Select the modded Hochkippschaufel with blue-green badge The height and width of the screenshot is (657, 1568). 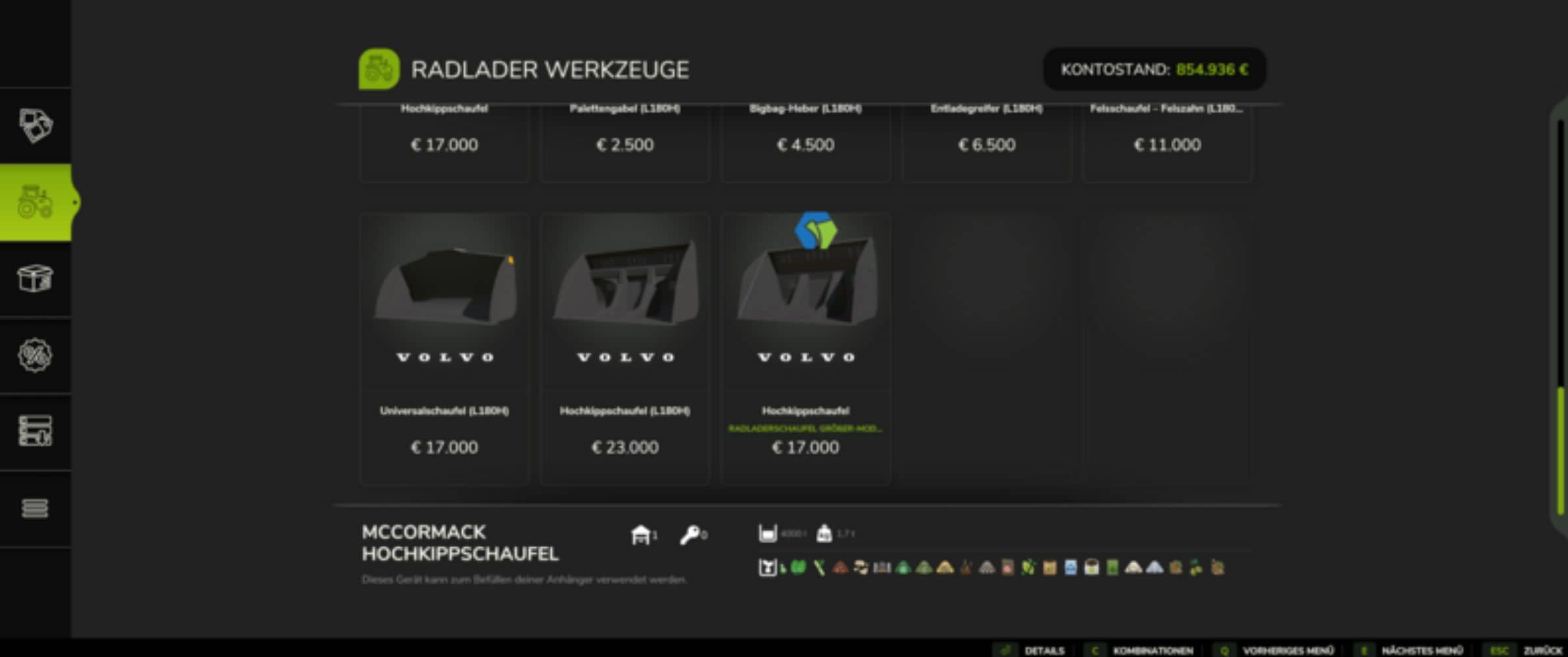point(805,349)
